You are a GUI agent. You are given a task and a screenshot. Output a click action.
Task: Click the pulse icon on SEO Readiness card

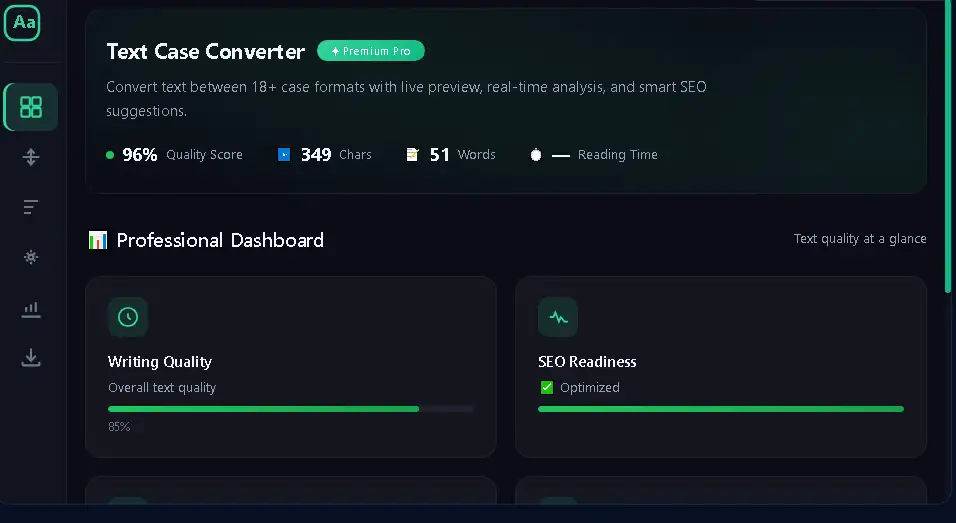point(558,317)
